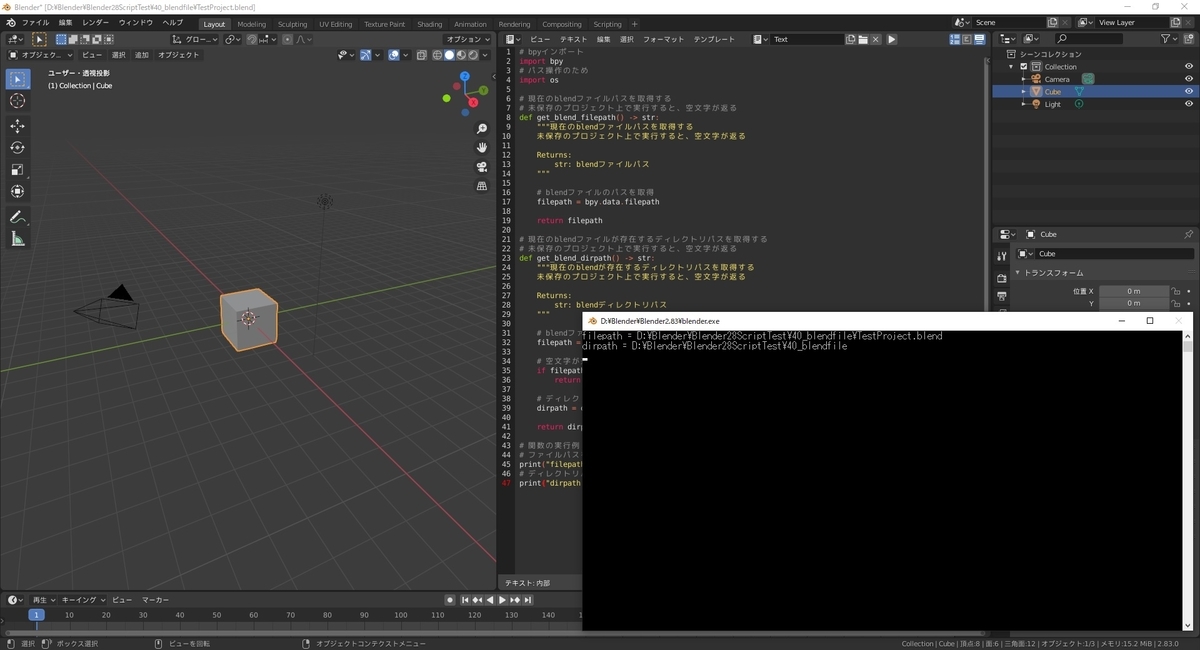Click the zoom magnifier viewport icon

tap(482, 129)
